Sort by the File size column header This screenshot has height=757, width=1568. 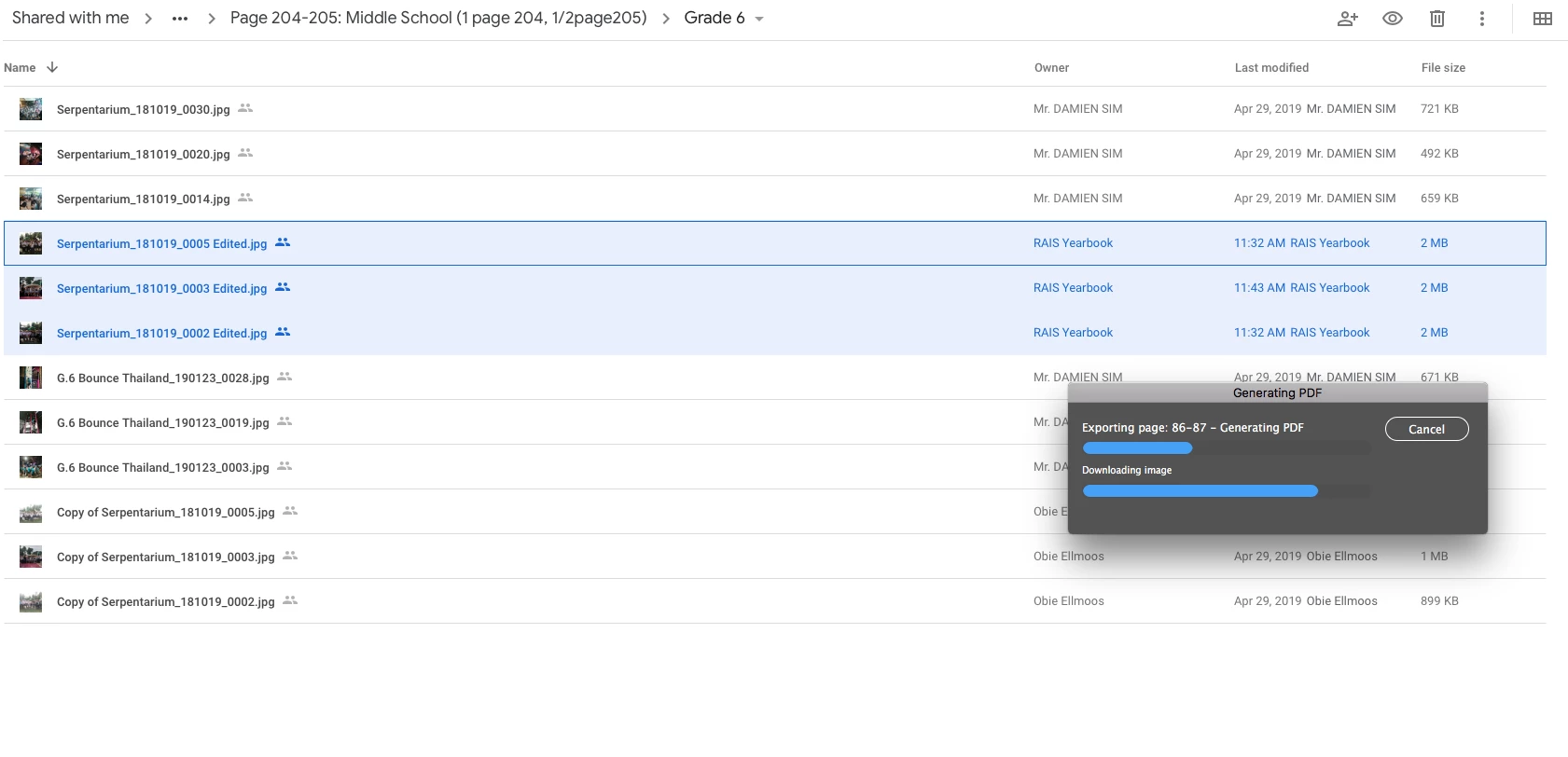click(x=1443, y=68)
